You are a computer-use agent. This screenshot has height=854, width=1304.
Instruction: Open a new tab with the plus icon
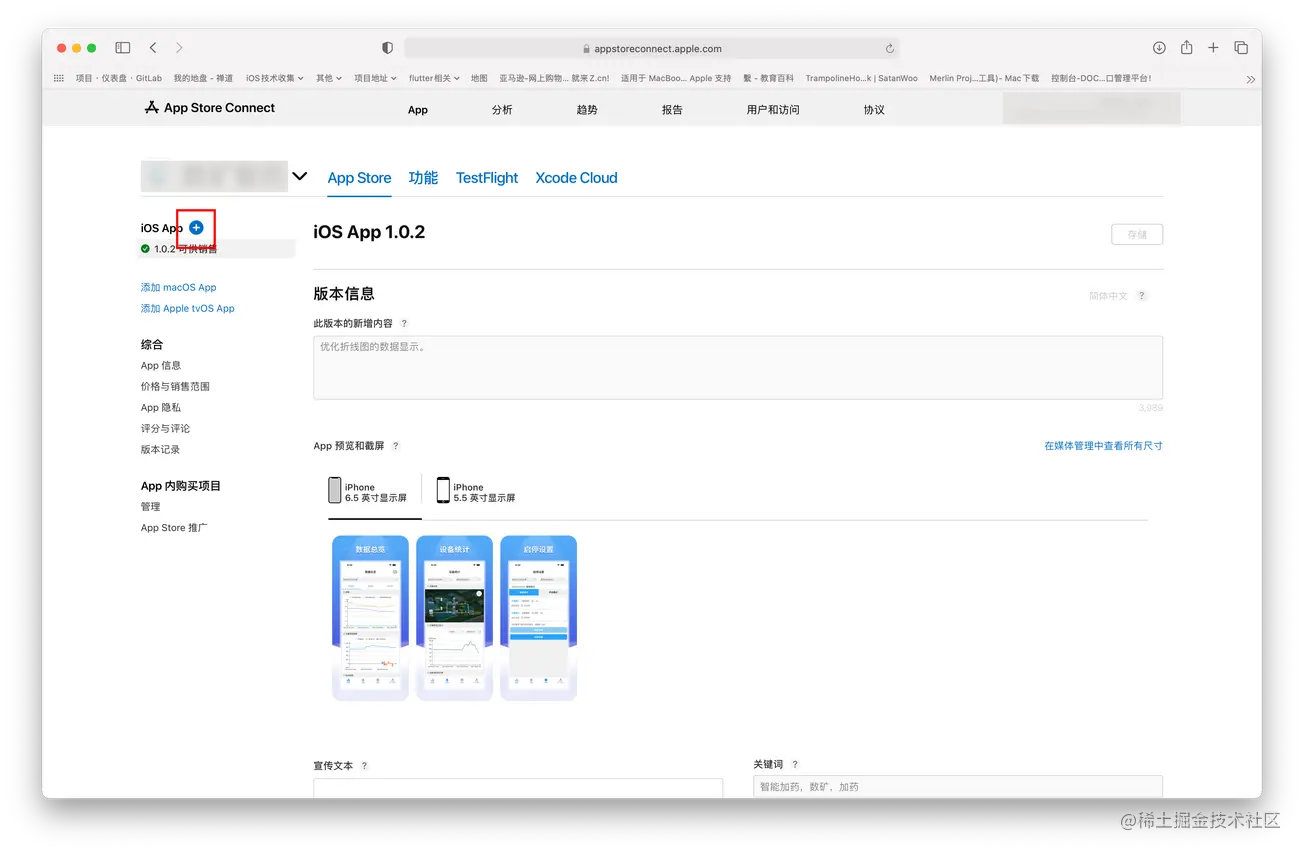point(1213,47)
